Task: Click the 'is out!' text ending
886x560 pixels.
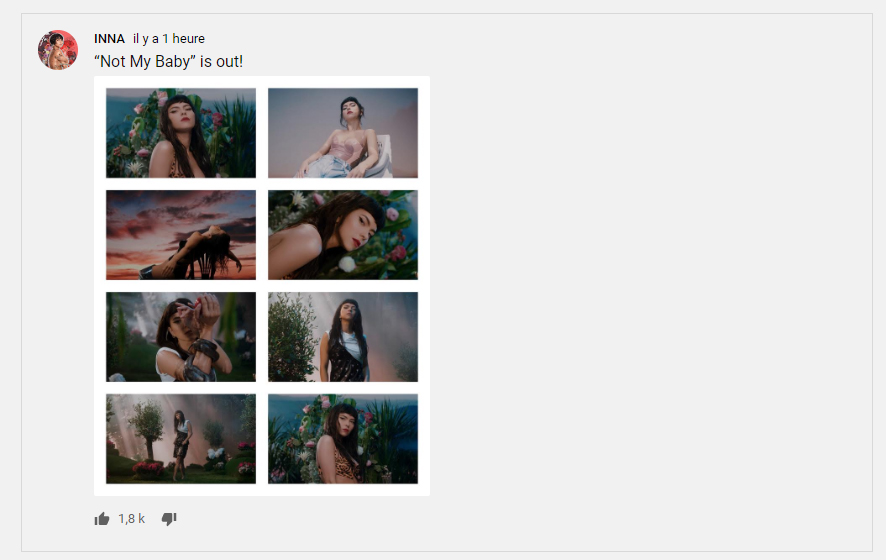Action: pyautogui.click(x=221, y=61)
